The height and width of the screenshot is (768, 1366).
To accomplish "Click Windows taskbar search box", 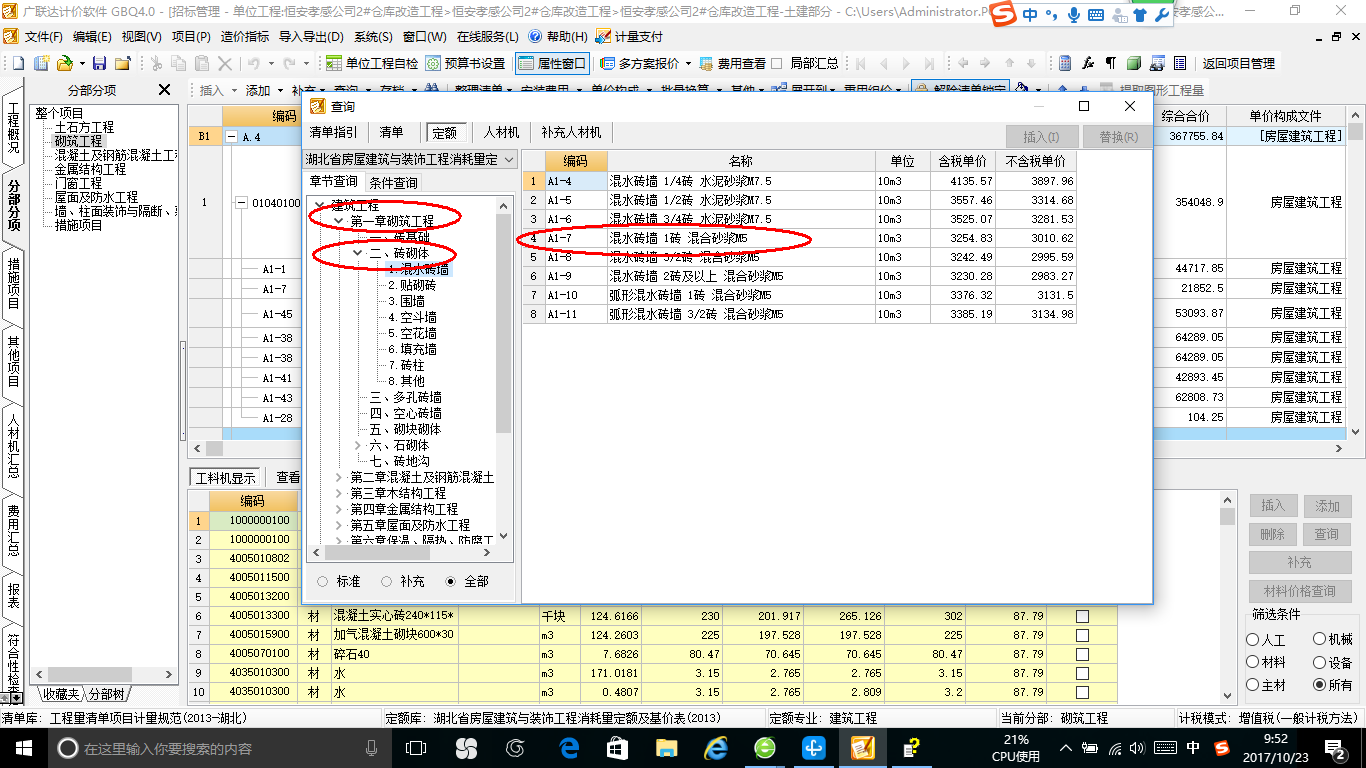I will (x=220, y=747).
